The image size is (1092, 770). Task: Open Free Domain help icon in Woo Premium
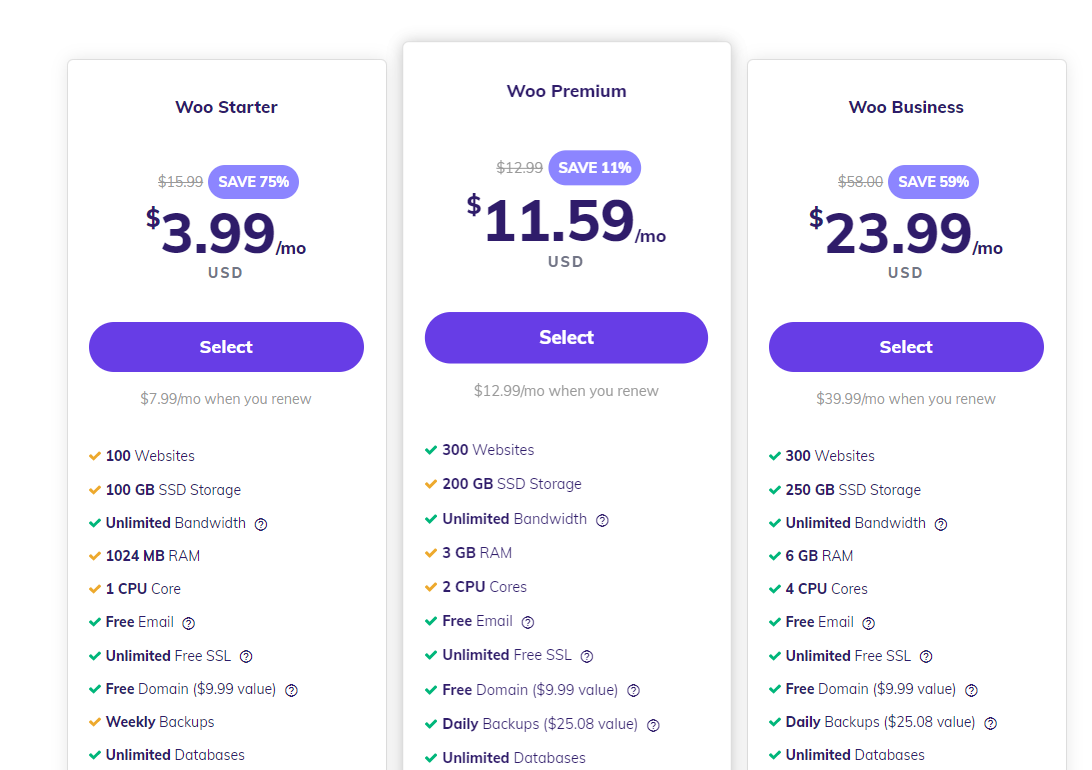tap(633, 691)
